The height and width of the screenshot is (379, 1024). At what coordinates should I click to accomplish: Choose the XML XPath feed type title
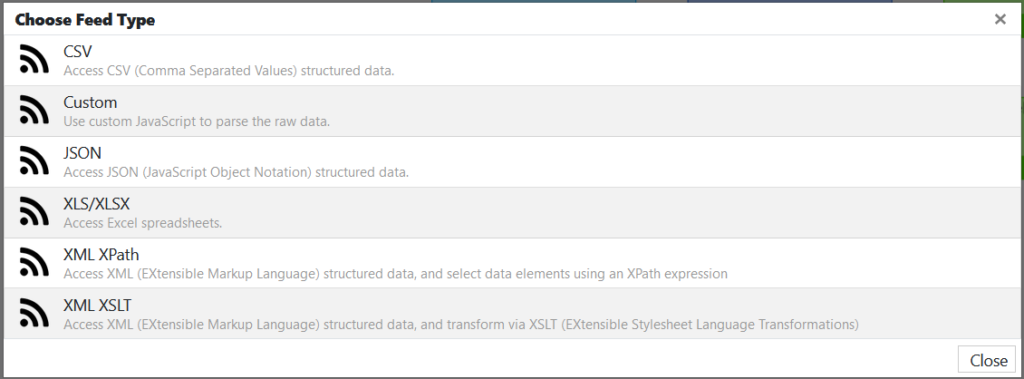[101, 254]
